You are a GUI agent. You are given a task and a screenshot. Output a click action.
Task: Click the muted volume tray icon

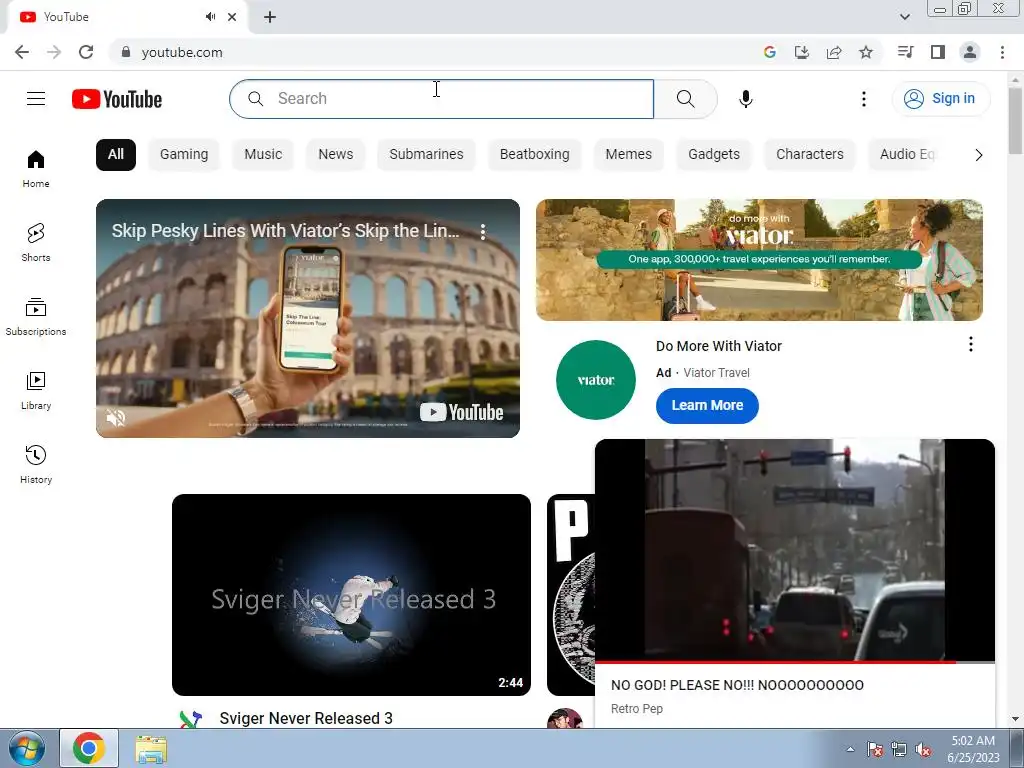pos(923,749)
